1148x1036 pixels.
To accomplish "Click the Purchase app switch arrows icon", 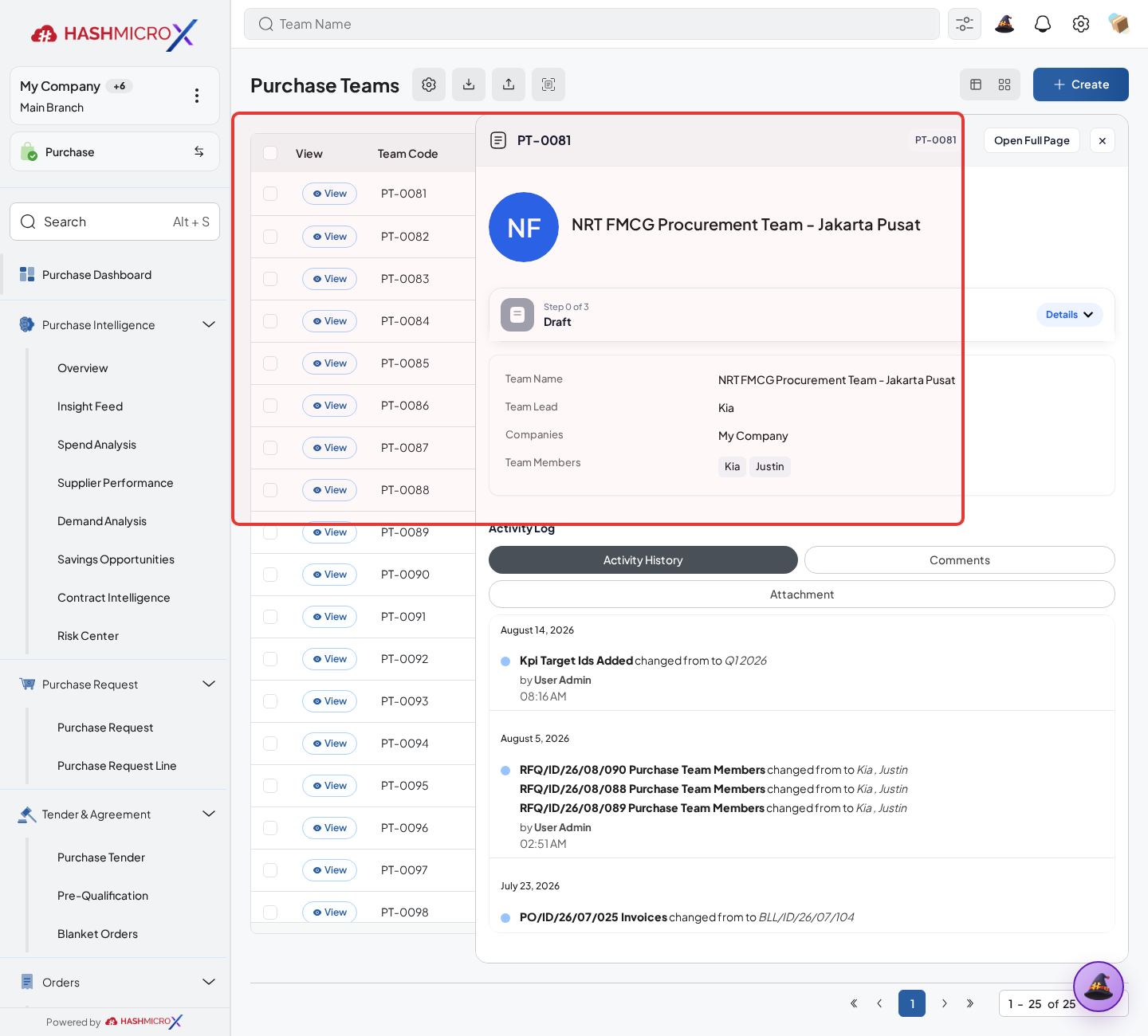I will [x=199, y=151].
